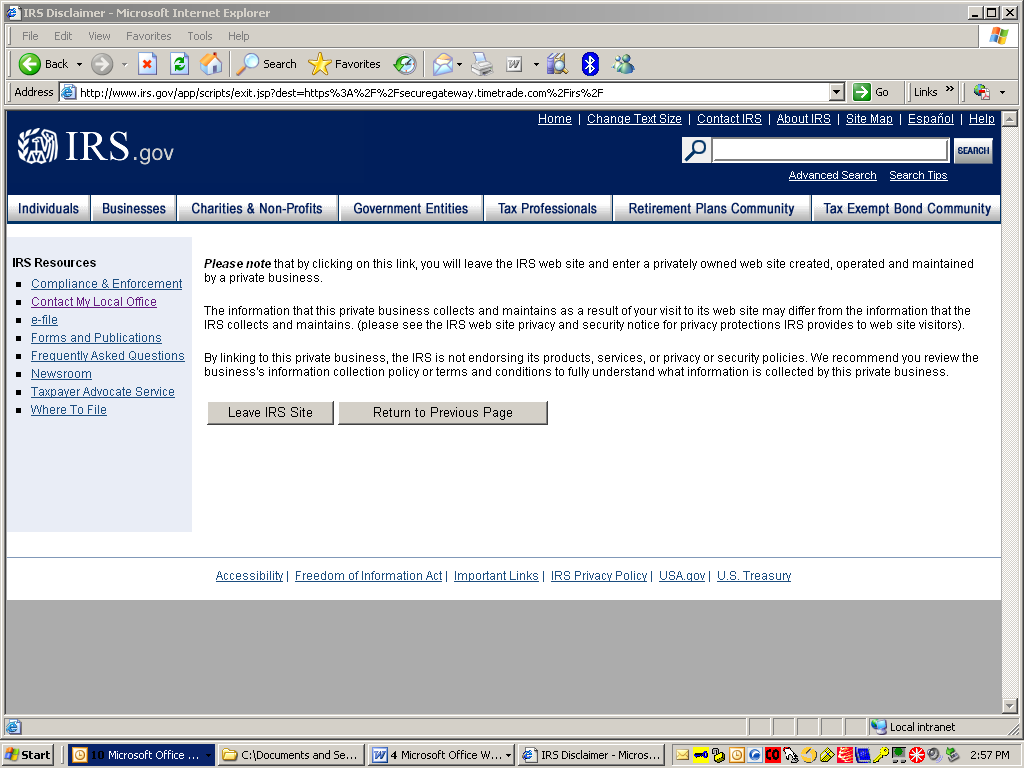Open the Español link in top navigation
Viewport: 1024px width, 768px height.
(x=931, y=119)
